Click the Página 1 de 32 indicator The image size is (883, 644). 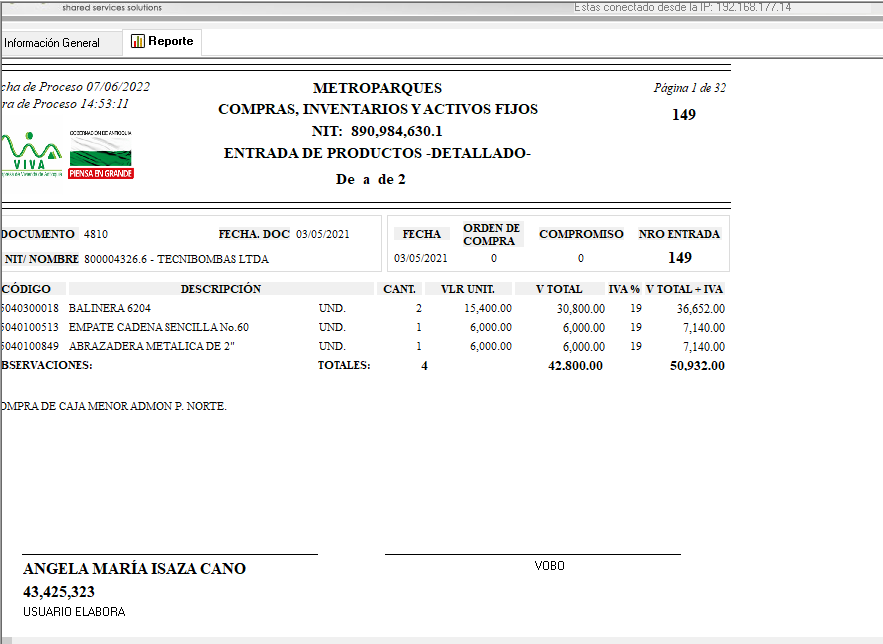689,88
